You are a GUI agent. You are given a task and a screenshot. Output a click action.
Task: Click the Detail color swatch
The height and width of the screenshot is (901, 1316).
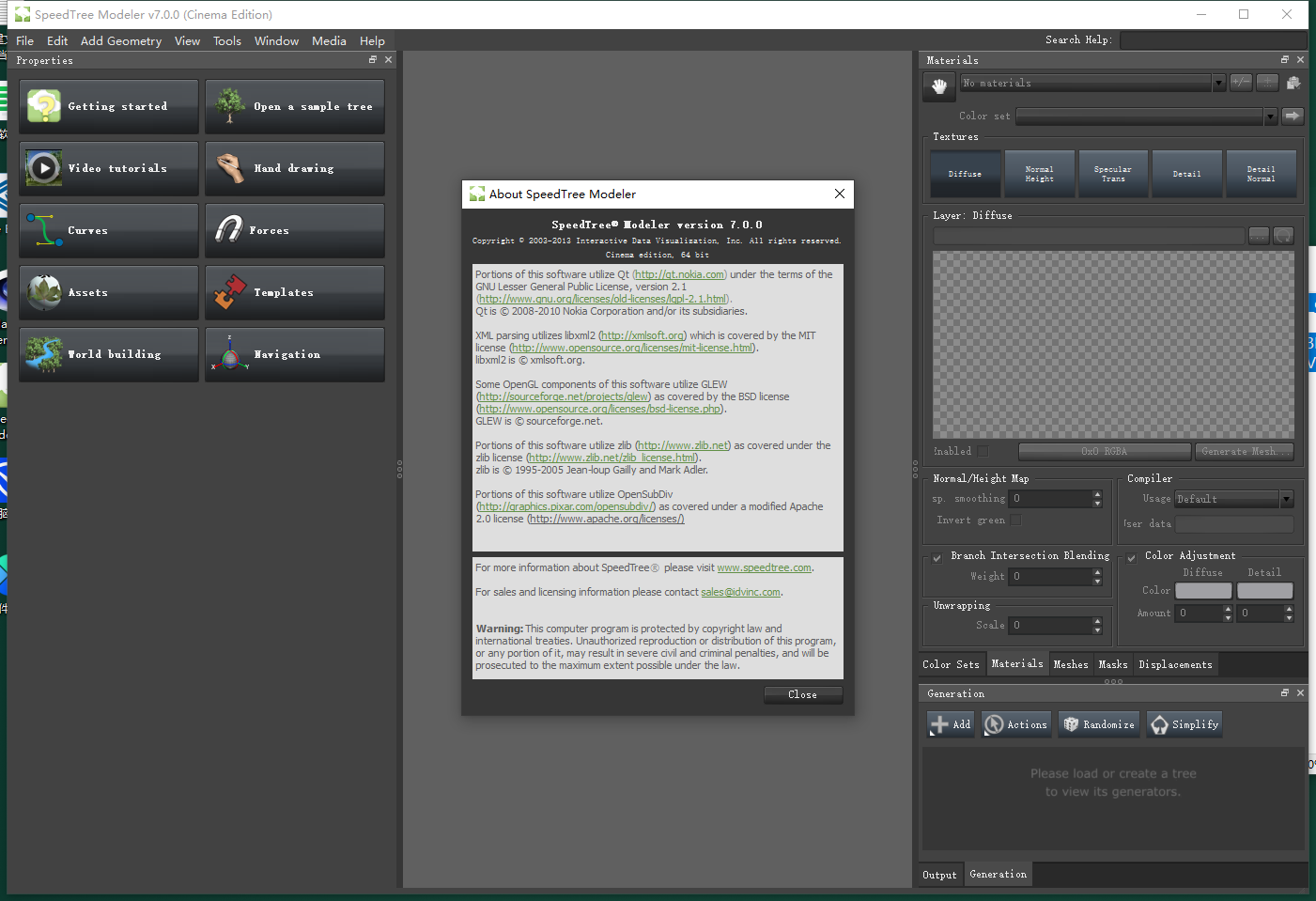(1264, 590)
